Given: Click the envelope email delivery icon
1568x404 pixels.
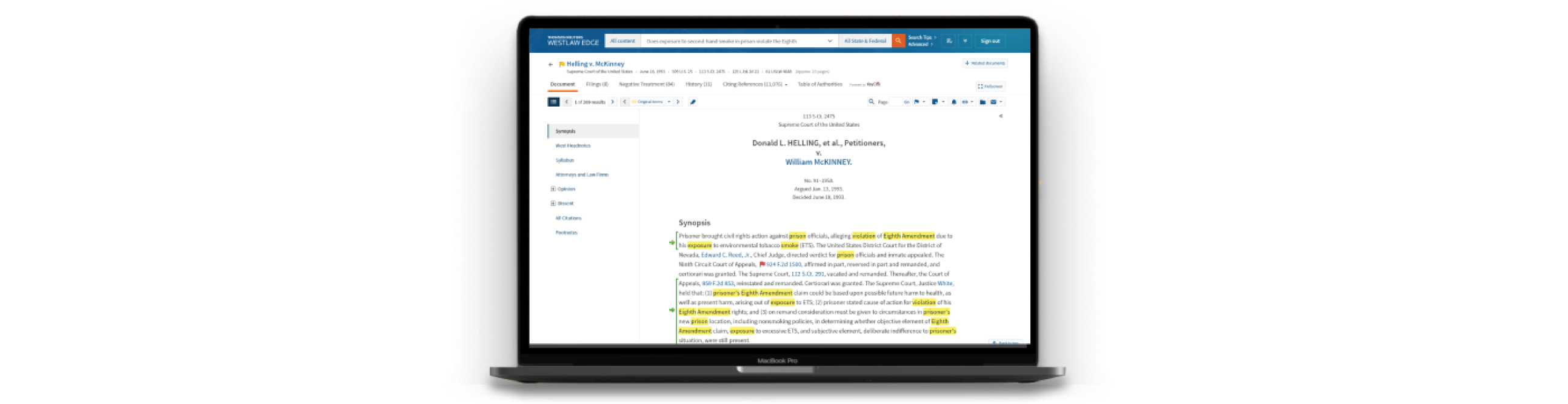Looking at the screenshot, I should (993, 102).
